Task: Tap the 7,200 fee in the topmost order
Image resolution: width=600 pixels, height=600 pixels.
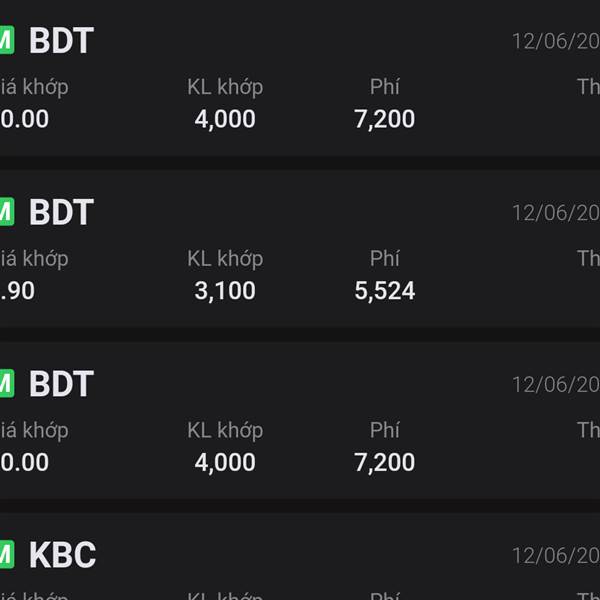Action: (x=385, y=119)
